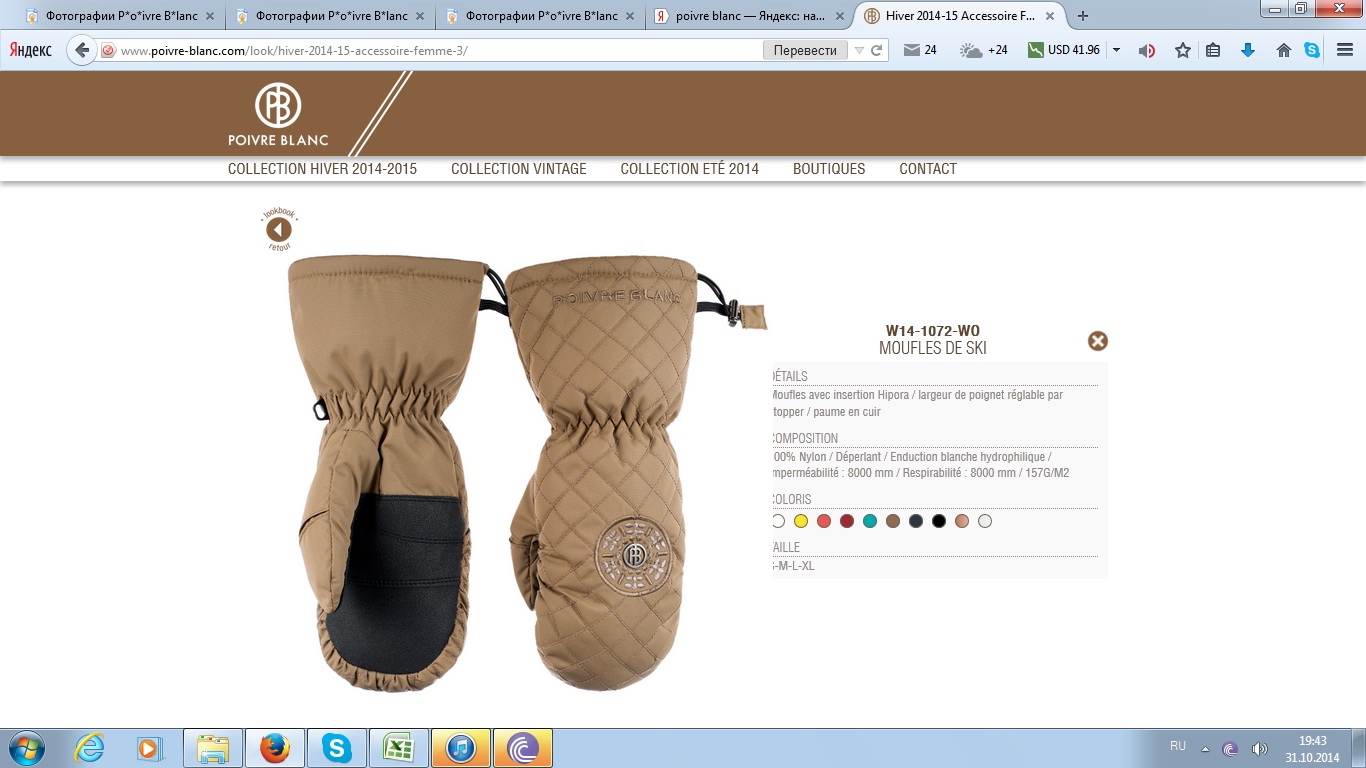Choose the coral red colour swatch

point(824,521)
